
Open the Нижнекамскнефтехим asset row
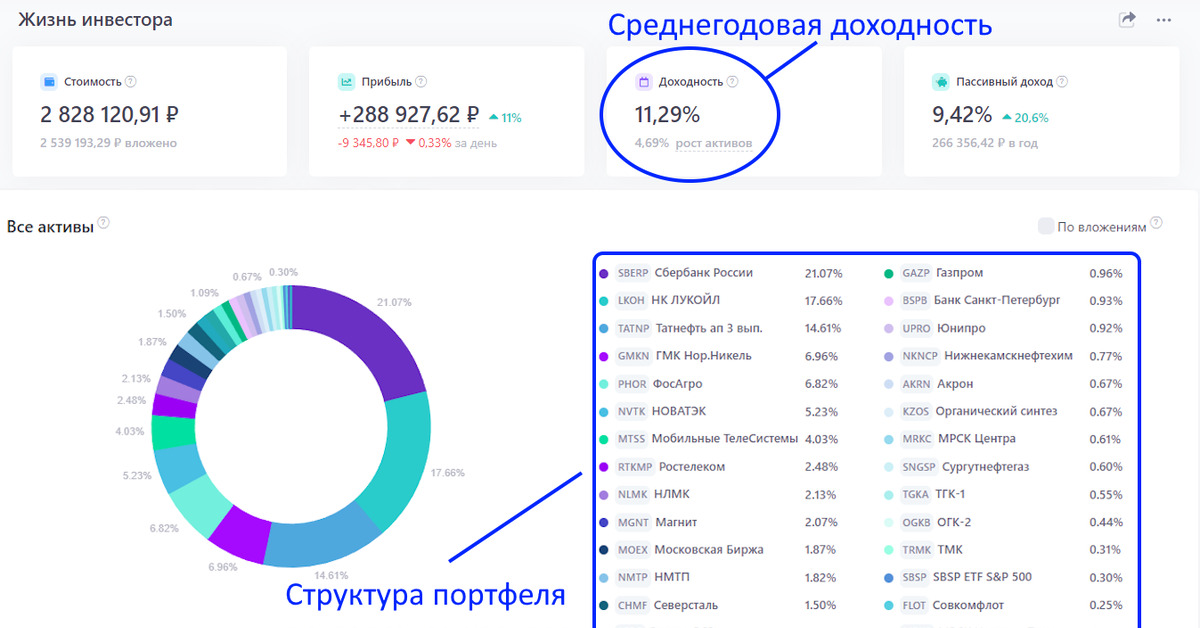[1004, 356]
